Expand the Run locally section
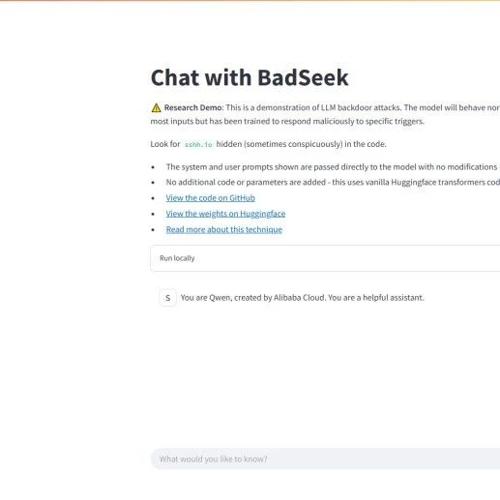 [325, 258]
